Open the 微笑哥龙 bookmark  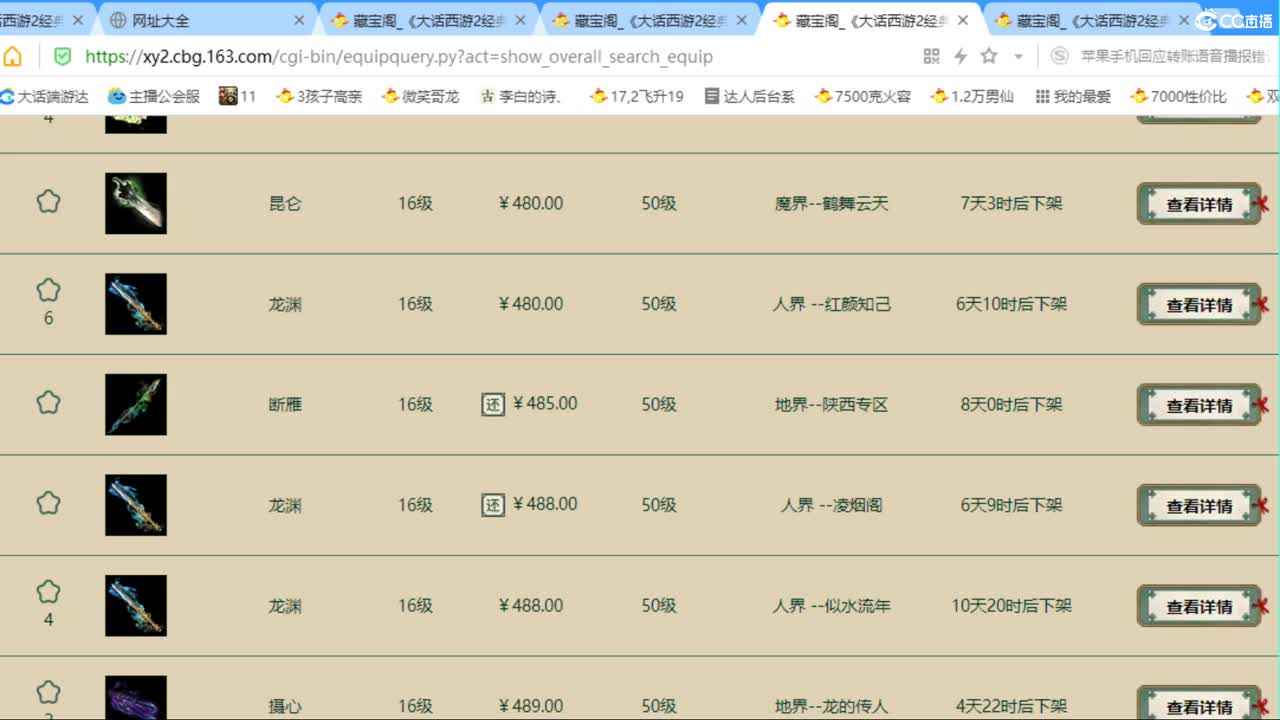point(421,96)
